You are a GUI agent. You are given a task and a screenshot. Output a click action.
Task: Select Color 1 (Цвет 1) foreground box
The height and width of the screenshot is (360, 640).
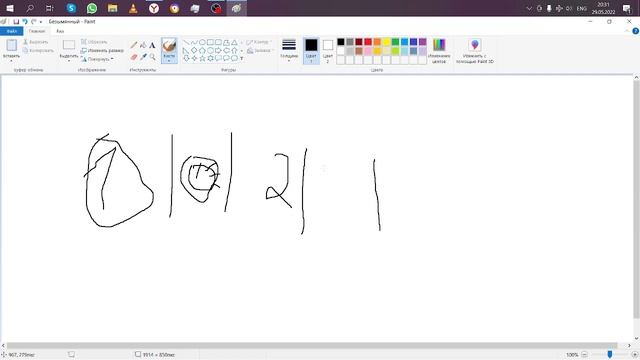pos(311,51)
